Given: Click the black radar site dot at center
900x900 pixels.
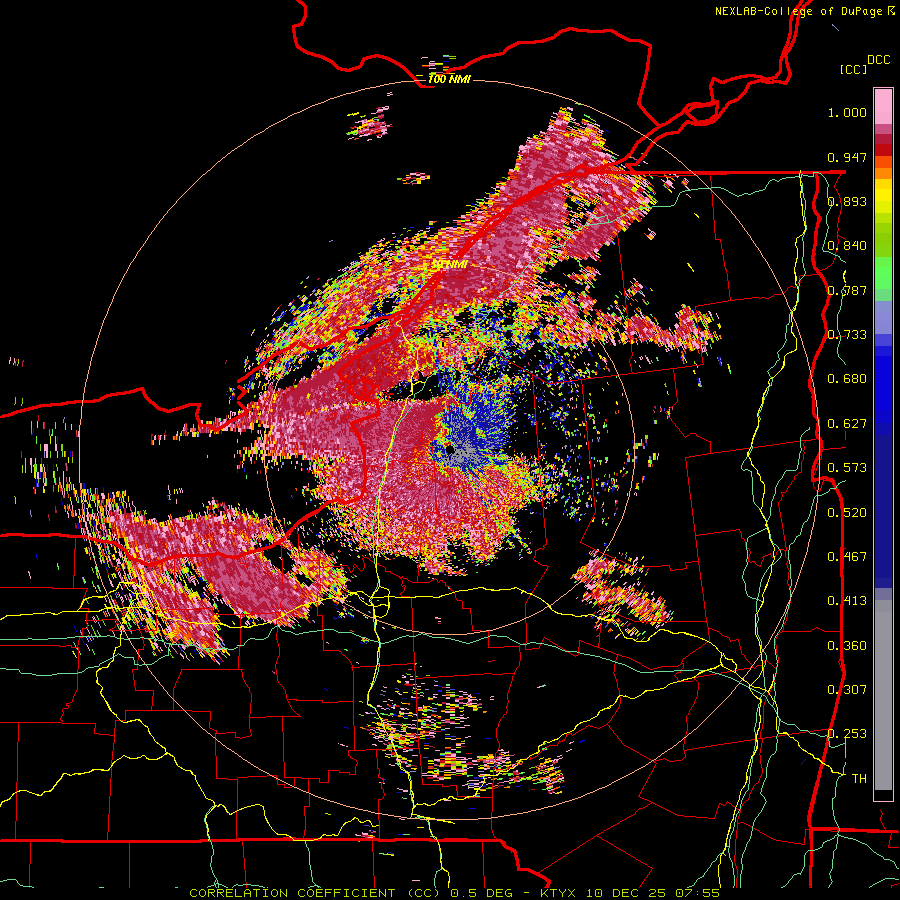Looking at the screenshot, I should tap(450, 451).
